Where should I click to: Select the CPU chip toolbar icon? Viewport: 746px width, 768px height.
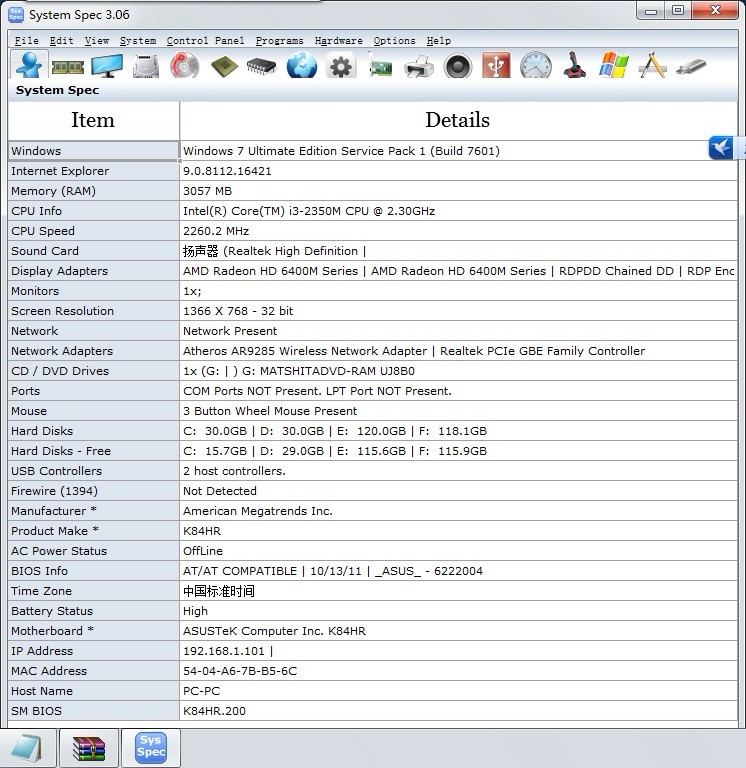(224, 67)
